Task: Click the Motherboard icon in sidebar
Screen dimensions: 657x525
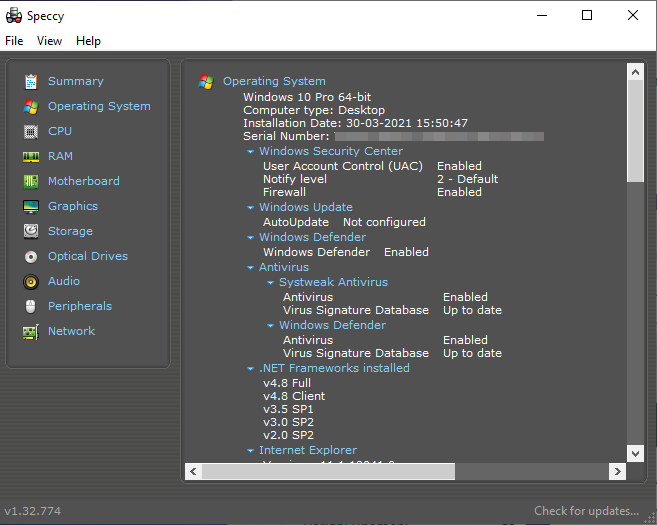Action: [x=31, y=181]
